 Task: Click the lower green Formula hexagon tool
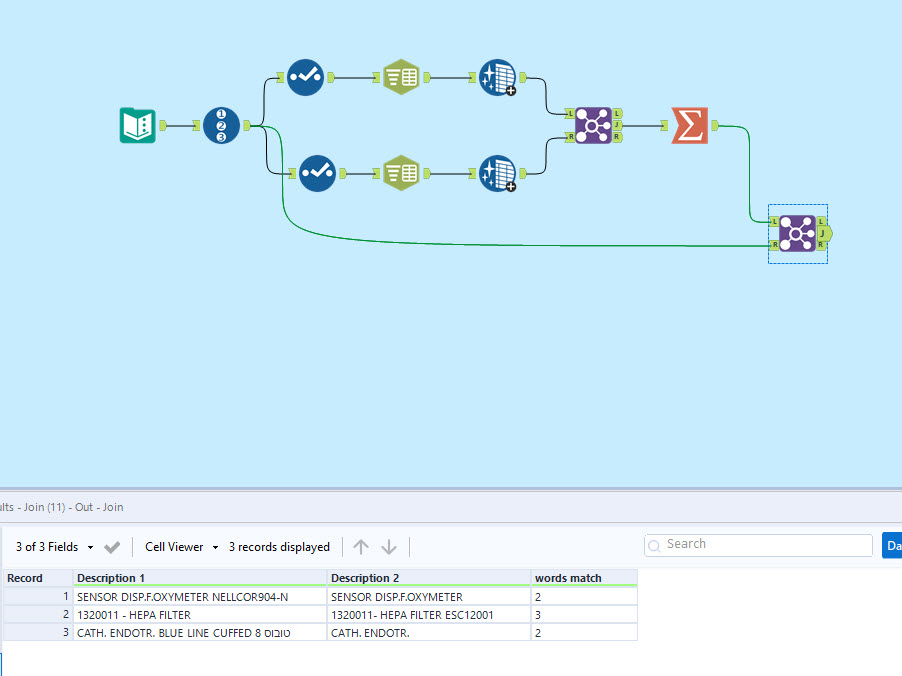(402, 173)
